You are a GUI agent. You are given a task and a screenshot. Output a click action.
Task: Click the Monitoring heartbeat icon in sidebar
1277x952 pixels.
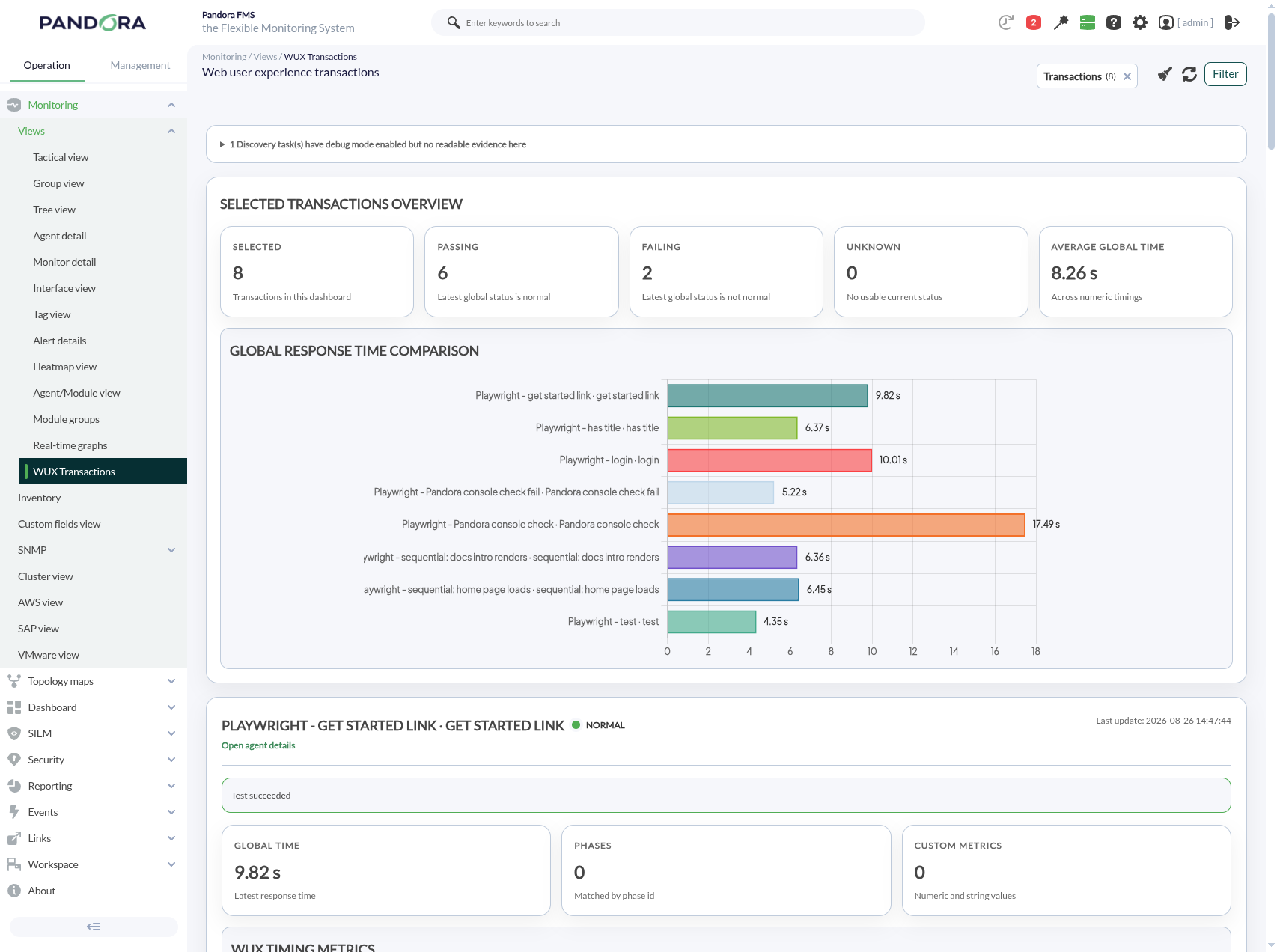pos(13,105)
